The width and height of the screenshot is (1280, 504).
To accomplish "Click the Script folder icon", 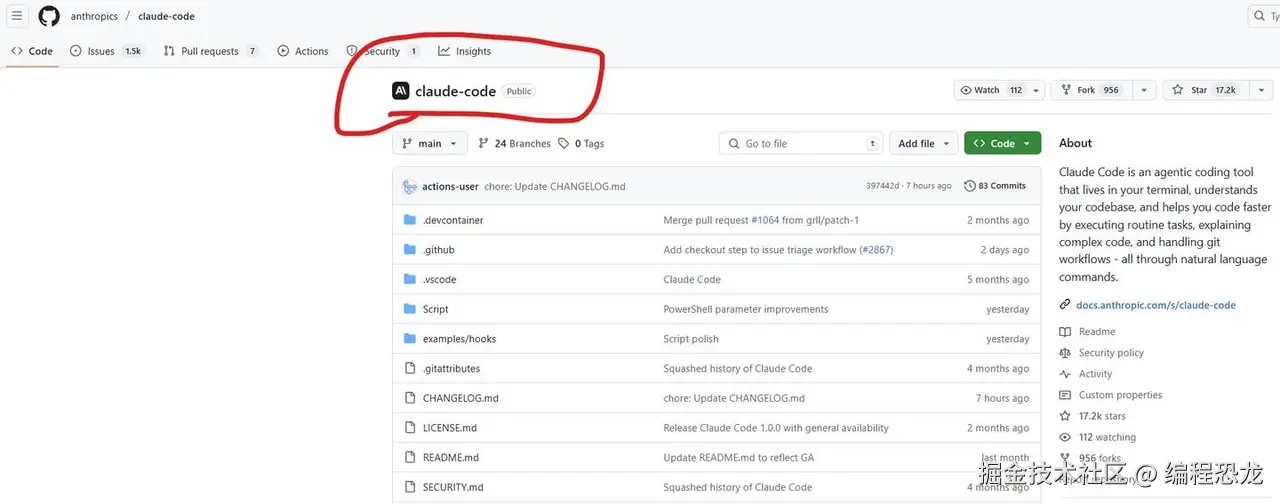I will (409, 309).
